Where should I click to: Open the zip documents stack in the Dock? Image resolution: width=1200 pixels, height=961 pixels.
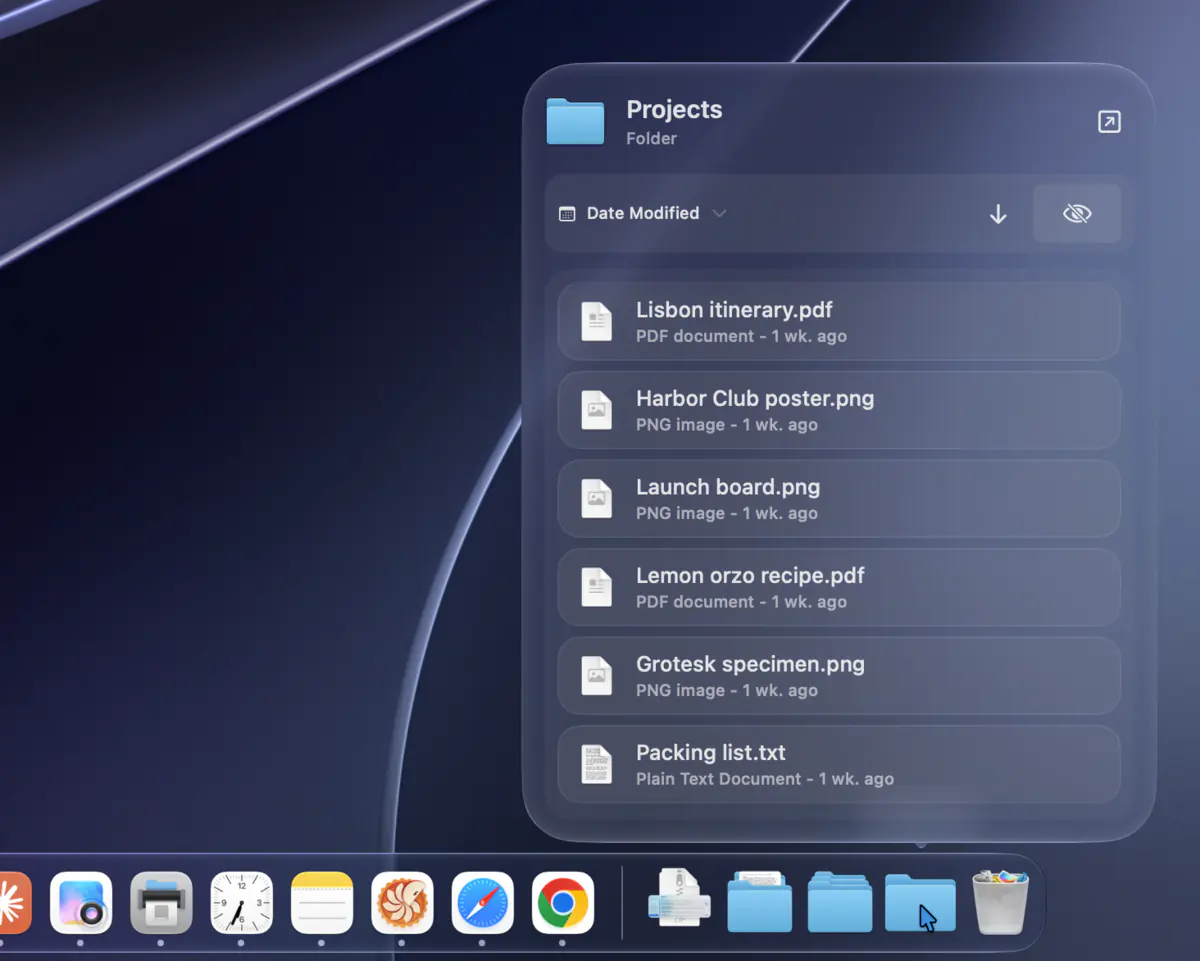pos(680,897)
